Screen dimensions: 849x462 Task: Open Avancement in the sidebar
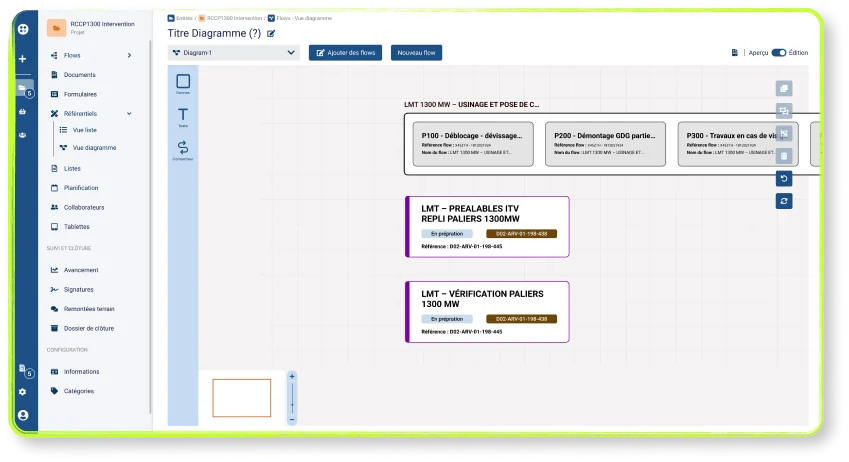pos(81,270)
